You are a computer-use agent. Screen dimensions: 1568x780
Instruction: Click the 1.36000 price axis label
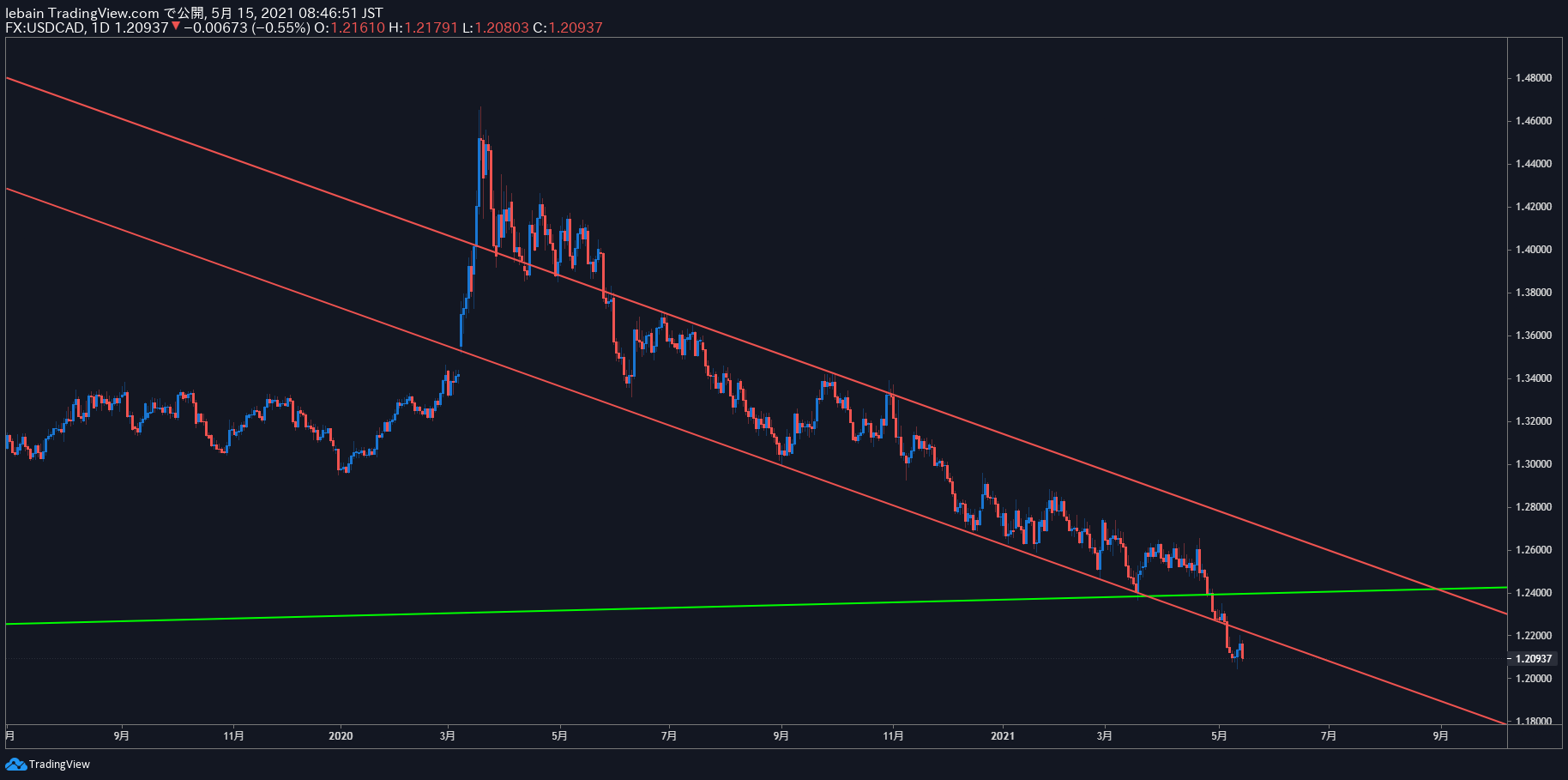pos(1533,336)
